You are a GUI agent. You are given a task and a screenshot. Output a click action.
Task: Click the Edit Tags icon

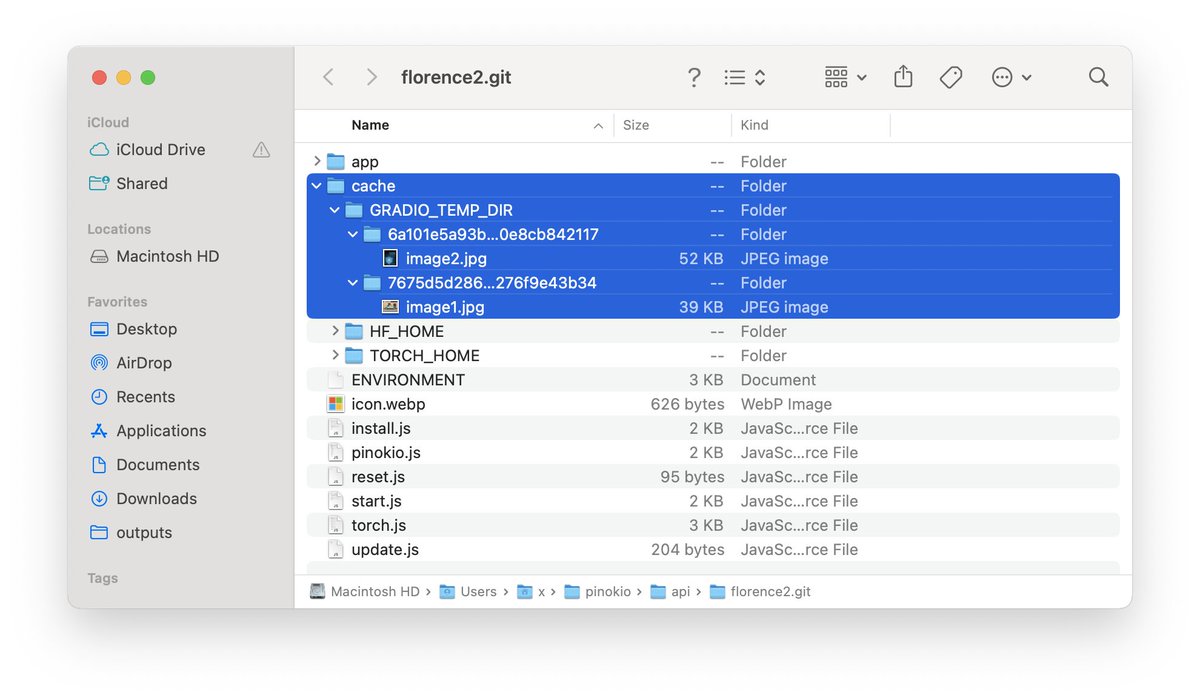pos(951,77)
